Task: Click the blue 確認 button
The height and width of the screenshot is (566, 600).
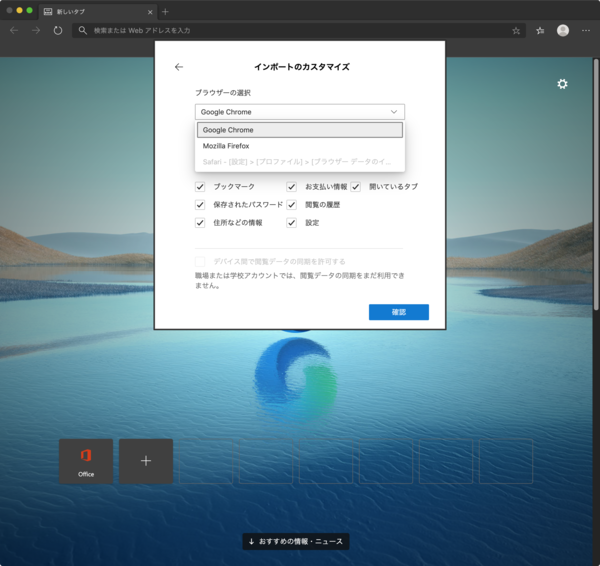Action: point(399,312)
